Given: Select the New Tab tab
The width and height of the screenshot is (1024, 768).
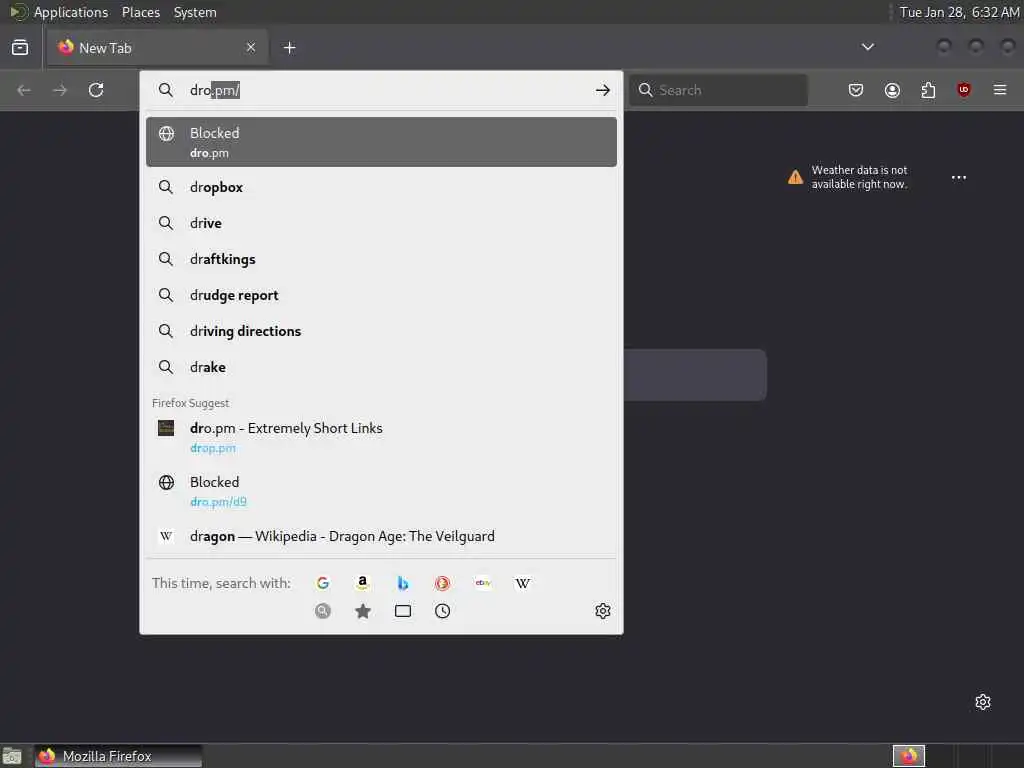Looking at the screenshot, I should pyautogui.click(x=157, y=48).
